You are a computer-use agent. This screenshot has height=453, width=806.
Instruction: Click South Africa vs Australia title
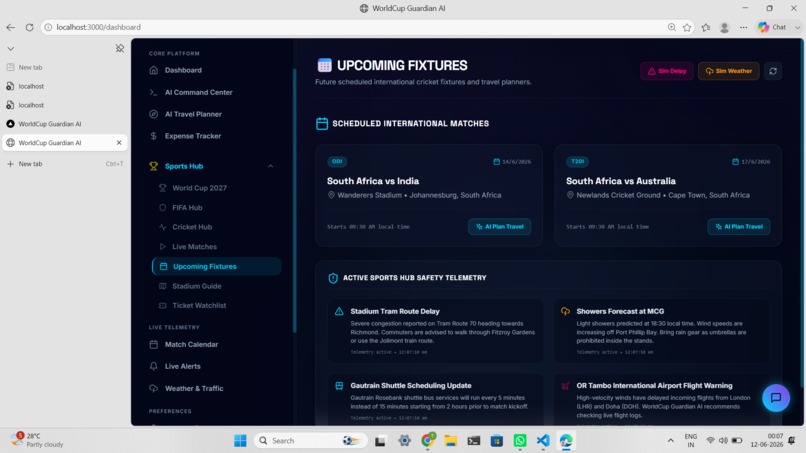coord(620,181)
